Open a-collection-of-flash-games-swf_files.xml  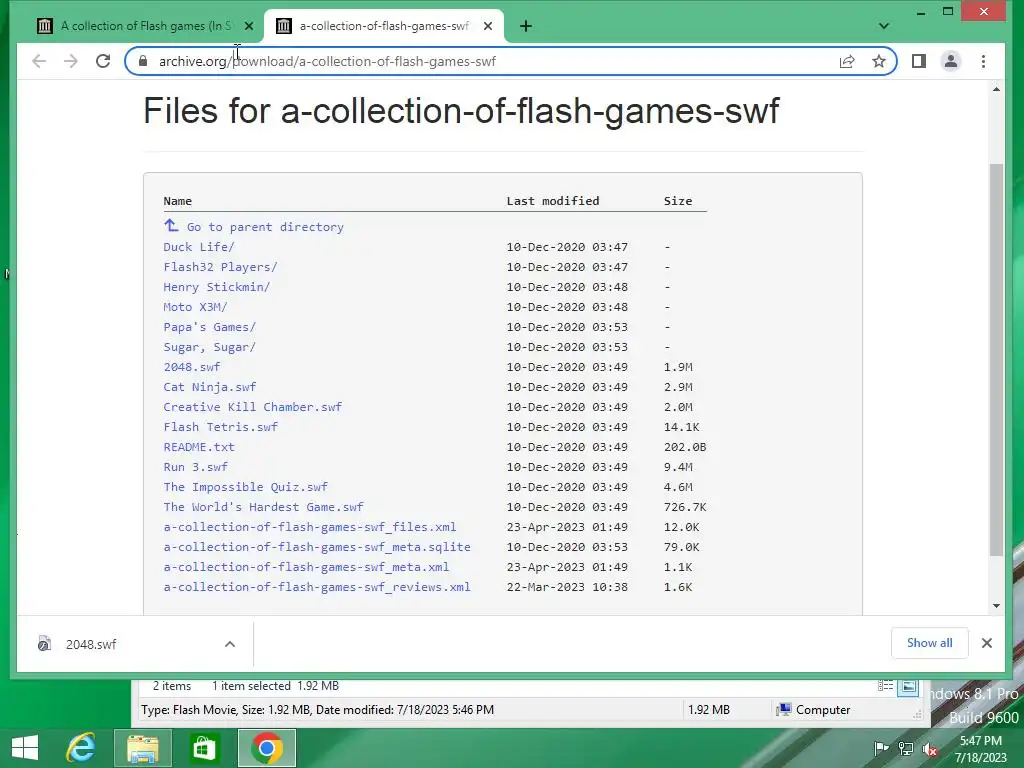point(310,527)
